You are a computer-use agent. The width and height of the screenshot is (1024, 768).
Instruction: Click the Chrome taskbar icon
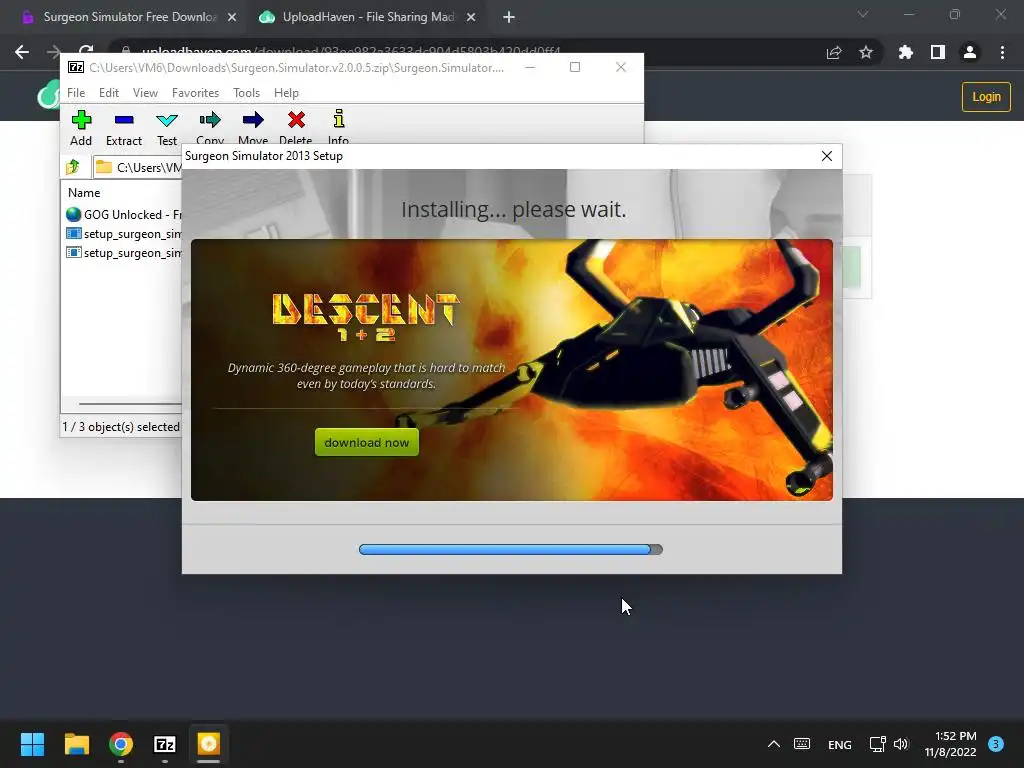(121, 744)
